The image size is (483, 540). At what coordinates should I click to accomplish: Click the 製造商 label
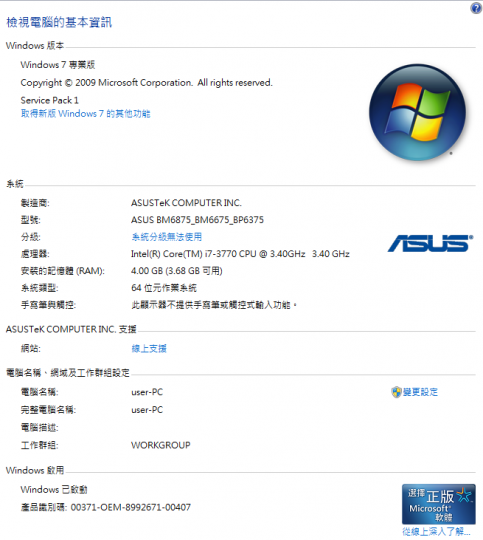point(35,203)
